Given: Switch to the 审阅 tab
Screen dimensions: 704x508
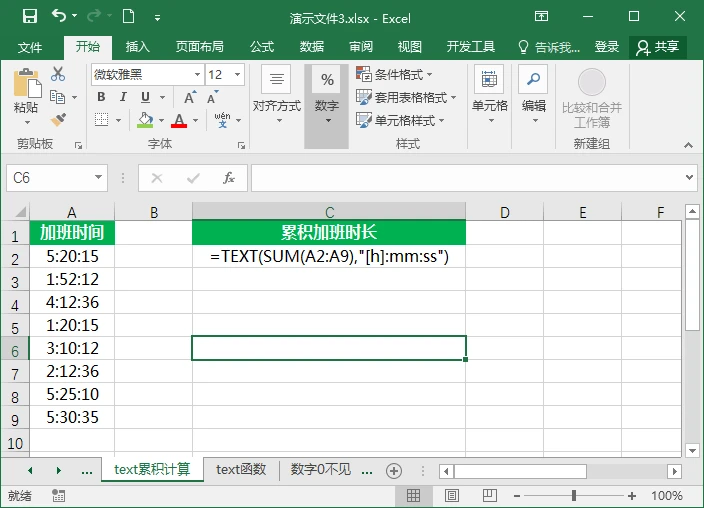Looking at the screenshot, I should pyautogui.click(x=361, y=47).
